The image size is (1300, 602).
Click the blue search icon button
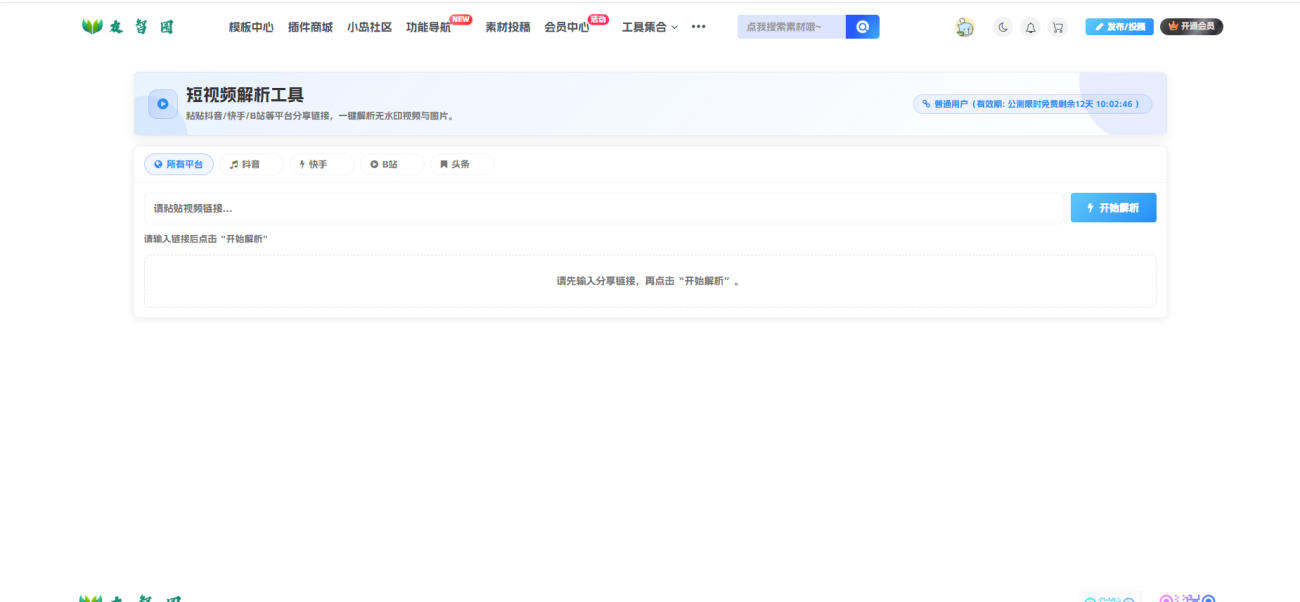click(862, 27)
